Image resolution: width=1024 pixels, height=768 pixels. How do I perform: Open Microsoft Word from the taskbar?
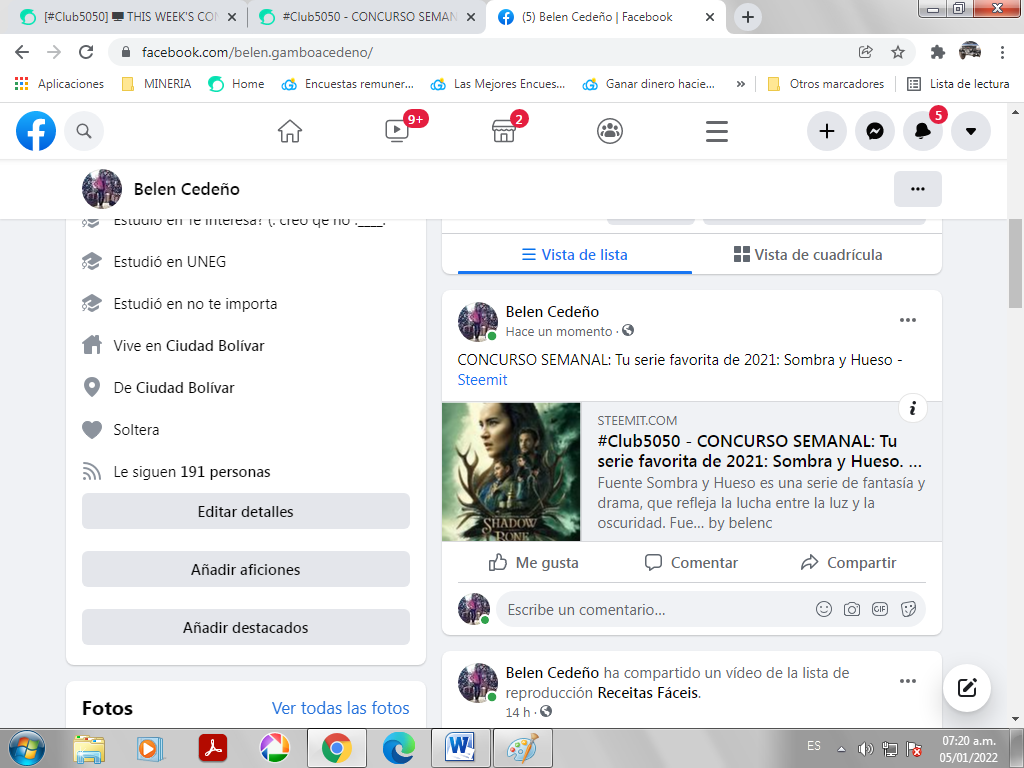460,748
